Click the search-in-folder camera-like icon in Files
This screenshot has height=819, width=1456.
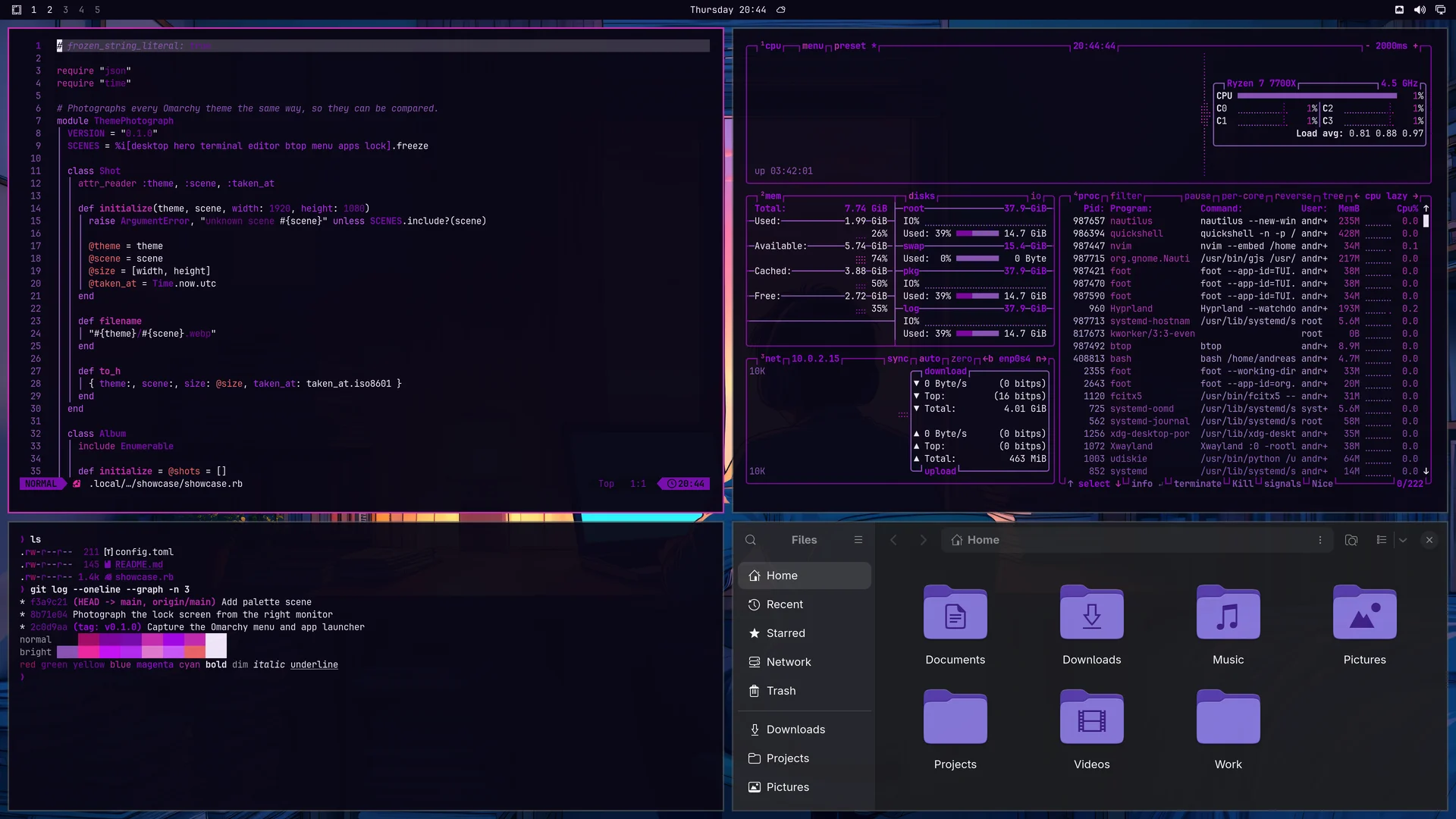(x=1351, y=540)
